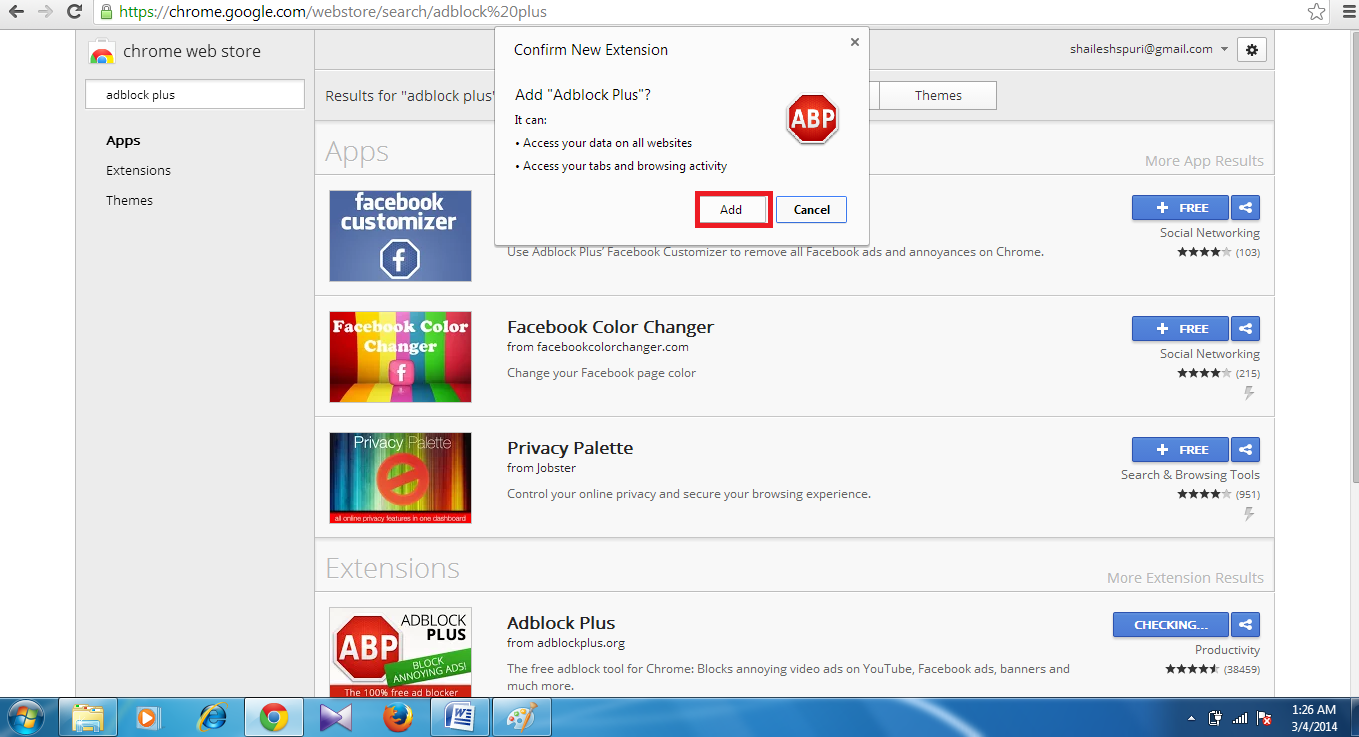Switch to the Chrome taskbar icon
The image size is (1359, 737).
[273, 717]
